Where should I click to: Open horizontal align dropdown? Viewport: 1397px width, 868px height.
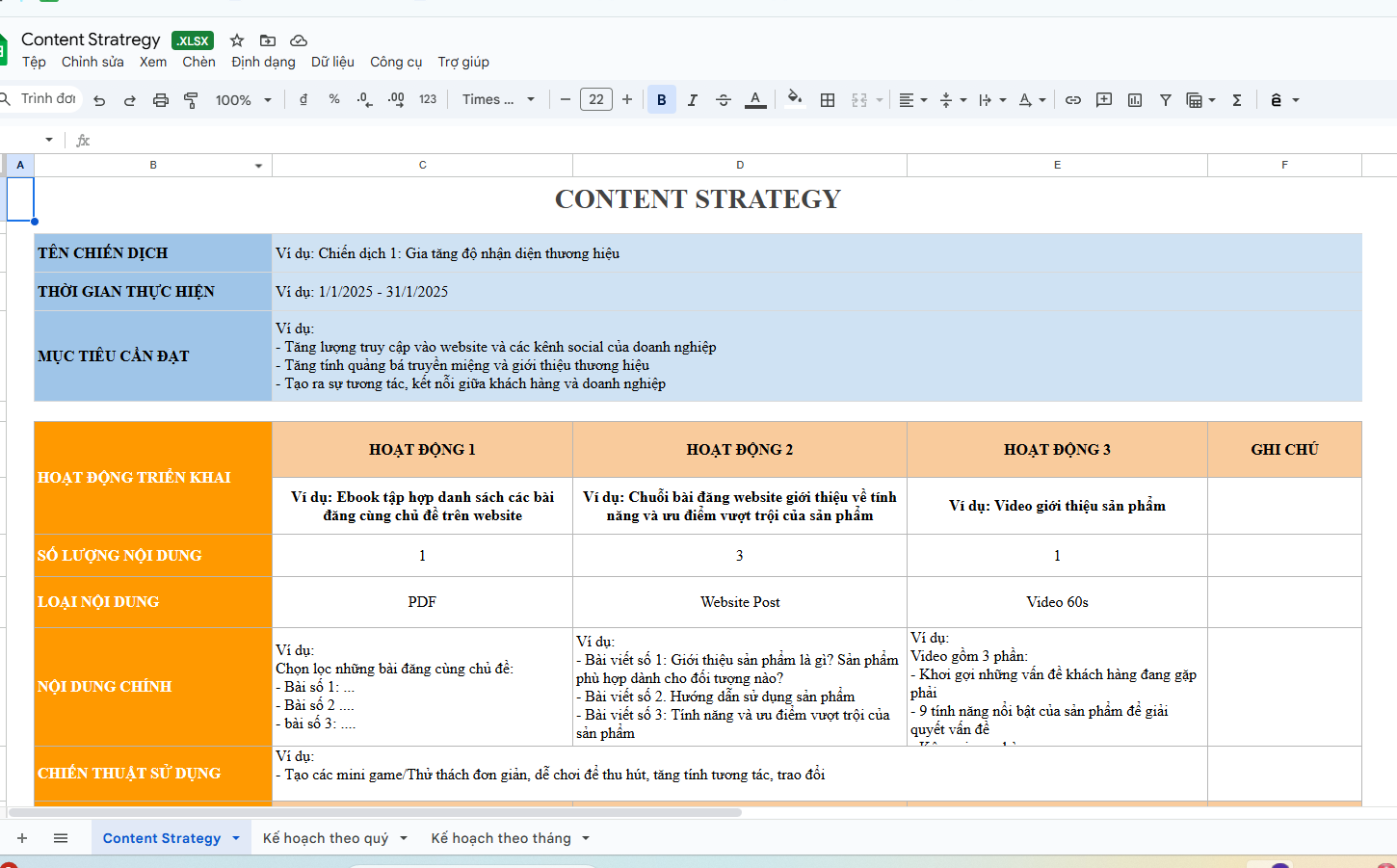[x=912, y=100]
